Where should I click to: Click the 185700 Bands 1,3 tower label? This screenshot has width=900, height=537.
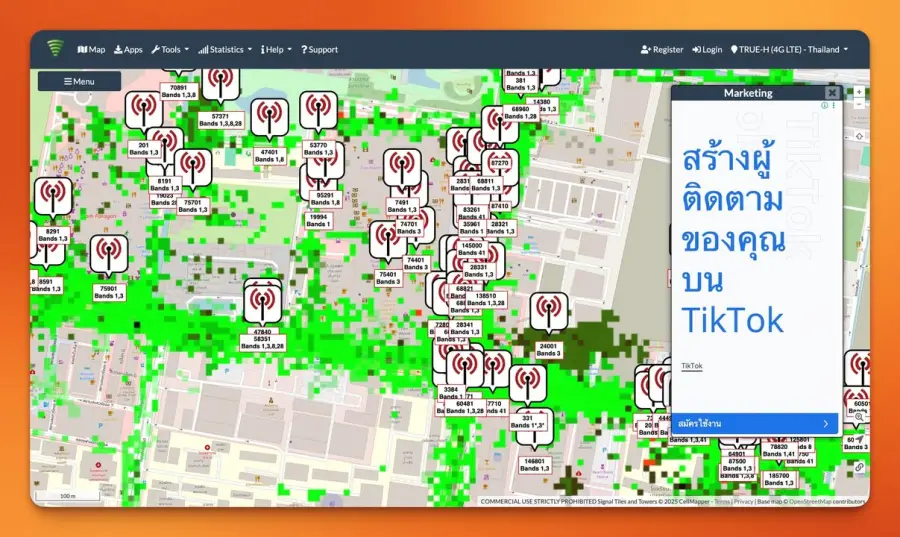click(x=778, y=479)
